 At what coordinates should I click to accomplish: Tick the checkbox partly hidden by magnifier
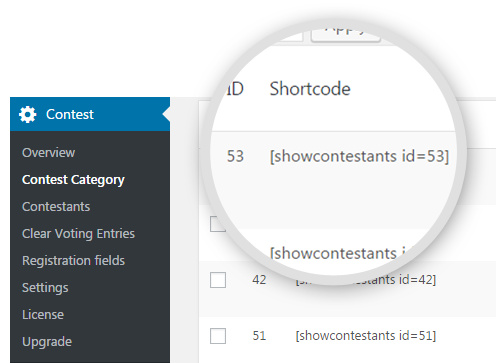[217, 224]
